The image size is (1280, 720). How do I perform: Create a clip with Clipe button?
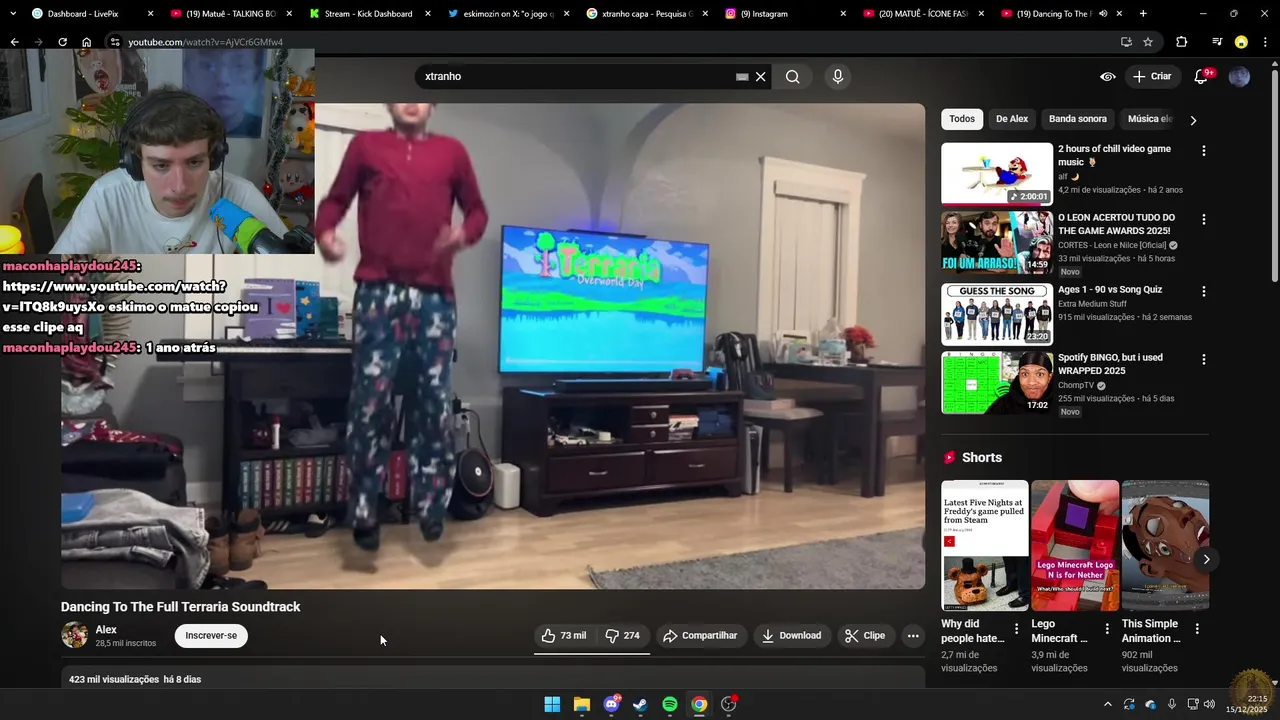click(x=865, y=635)
